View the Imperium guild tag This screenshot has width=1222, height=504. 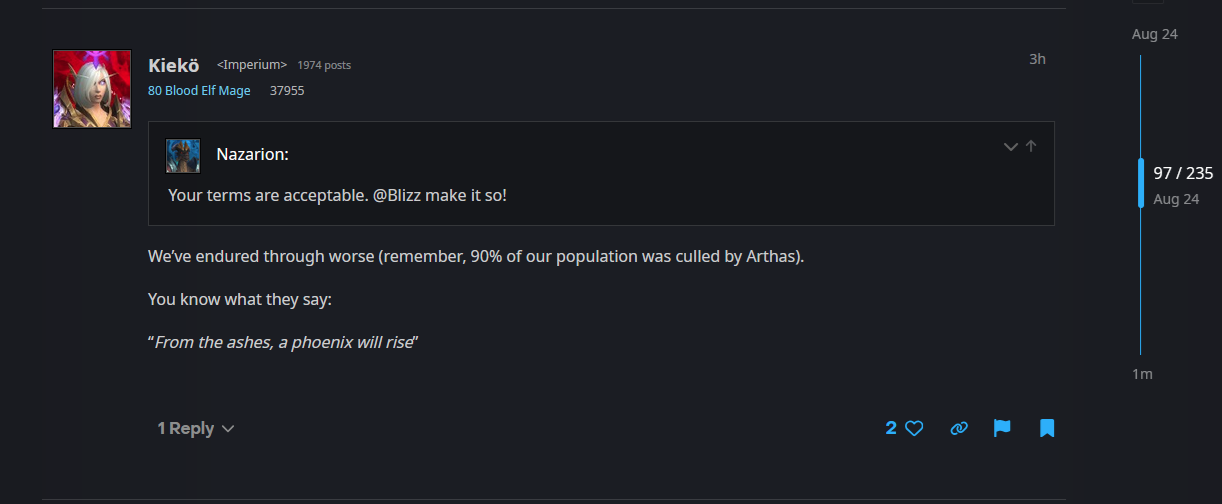[x=252, y=65]
